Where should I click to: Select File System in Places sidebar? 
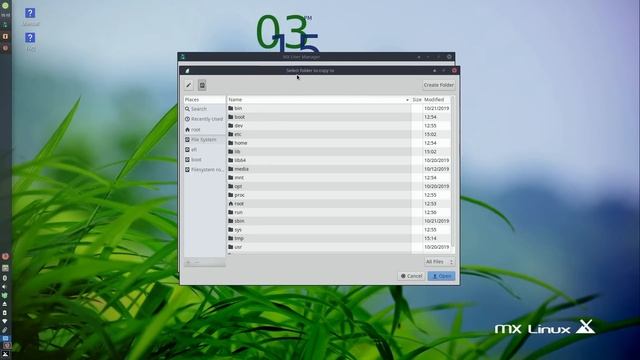pyautogui.click(x=204, y=140)
